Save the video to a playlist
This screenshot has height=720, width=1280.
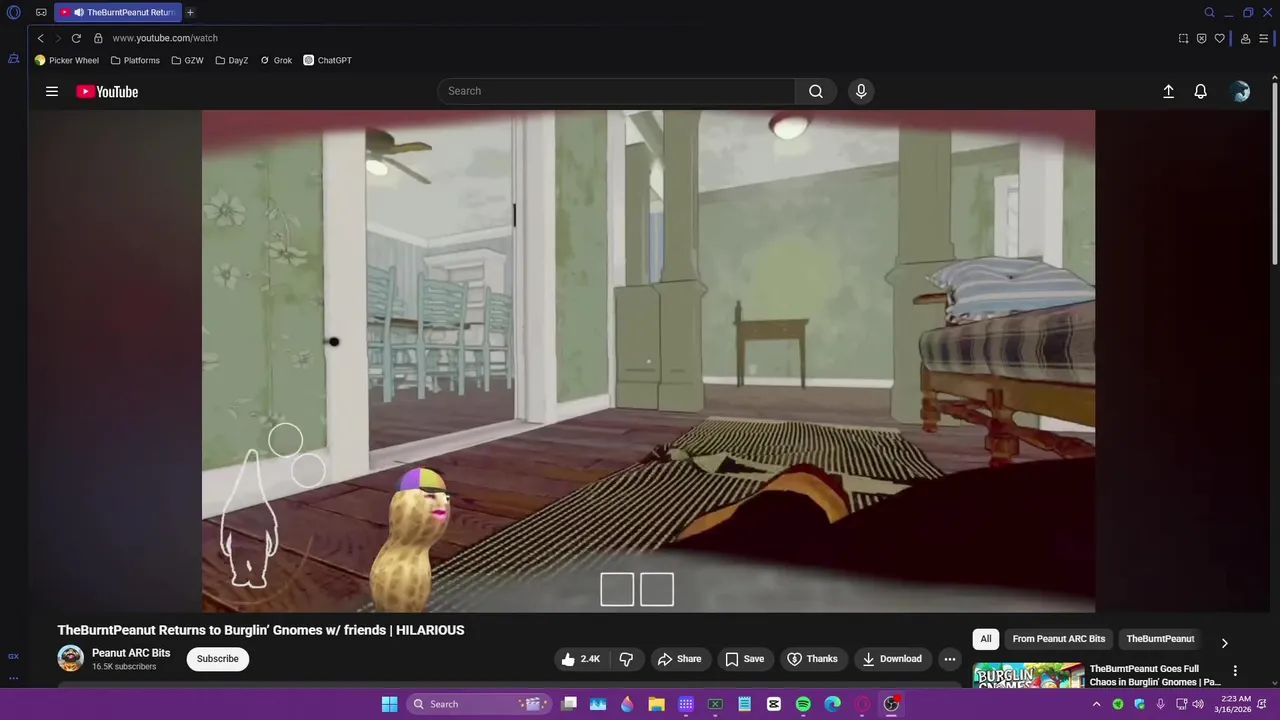pyautogui.click(x=745, y=659)
